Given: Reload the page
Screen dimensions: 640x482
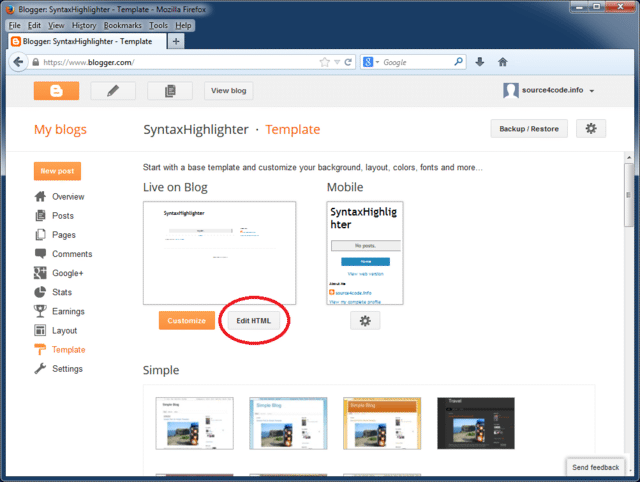Looking at the screenshot, I should (348, 62).
